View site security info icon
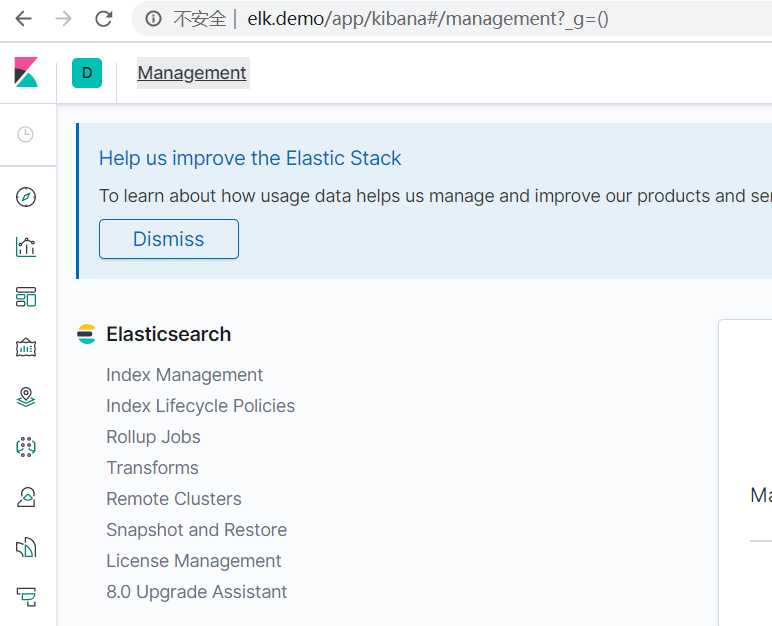Screen dimensions: 772x626 (153, 19)
